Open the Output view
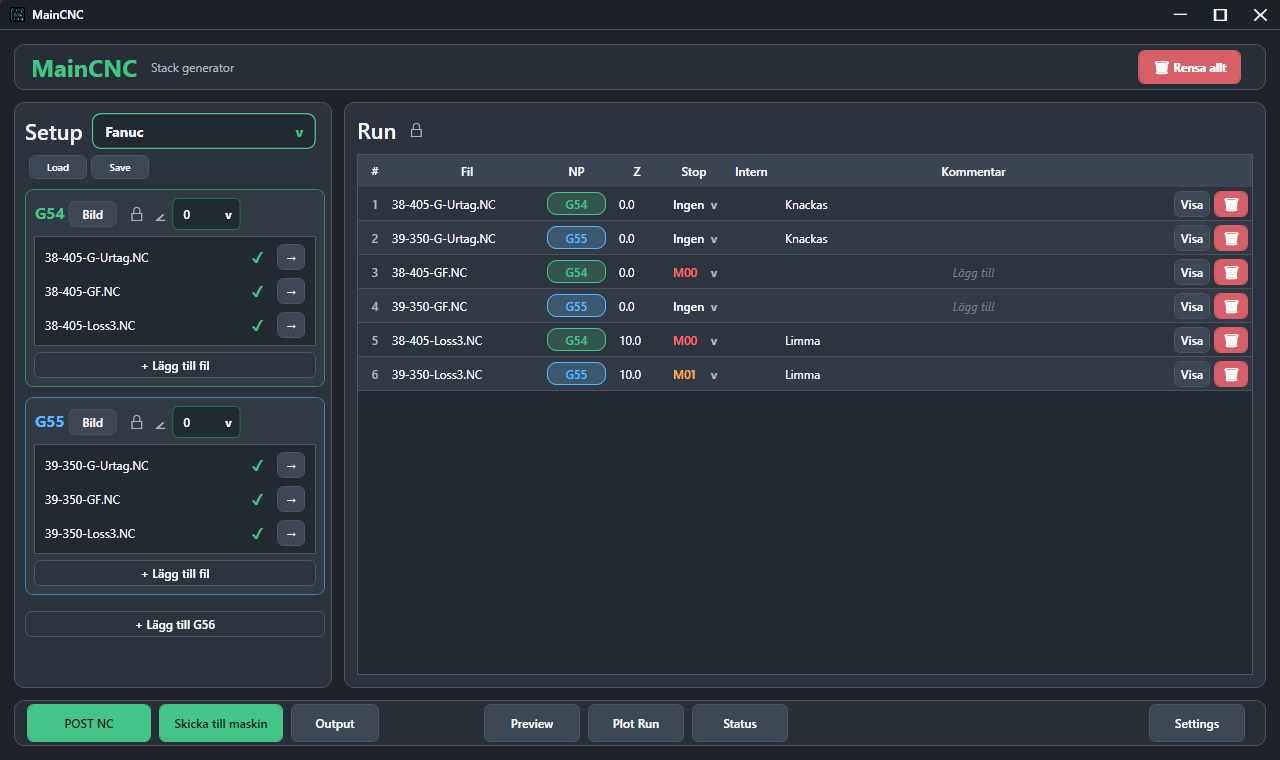The image size is (1280, 760). 335,723
